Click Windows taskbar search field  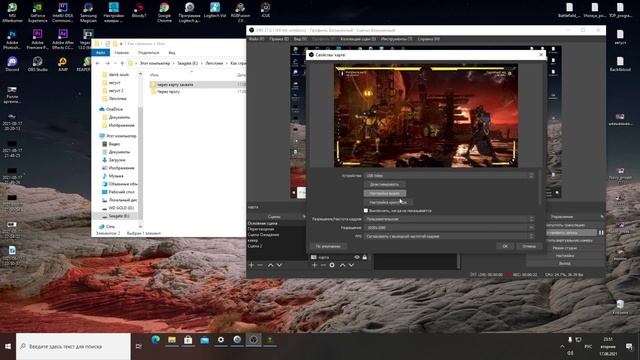click(x=73, y=346)
